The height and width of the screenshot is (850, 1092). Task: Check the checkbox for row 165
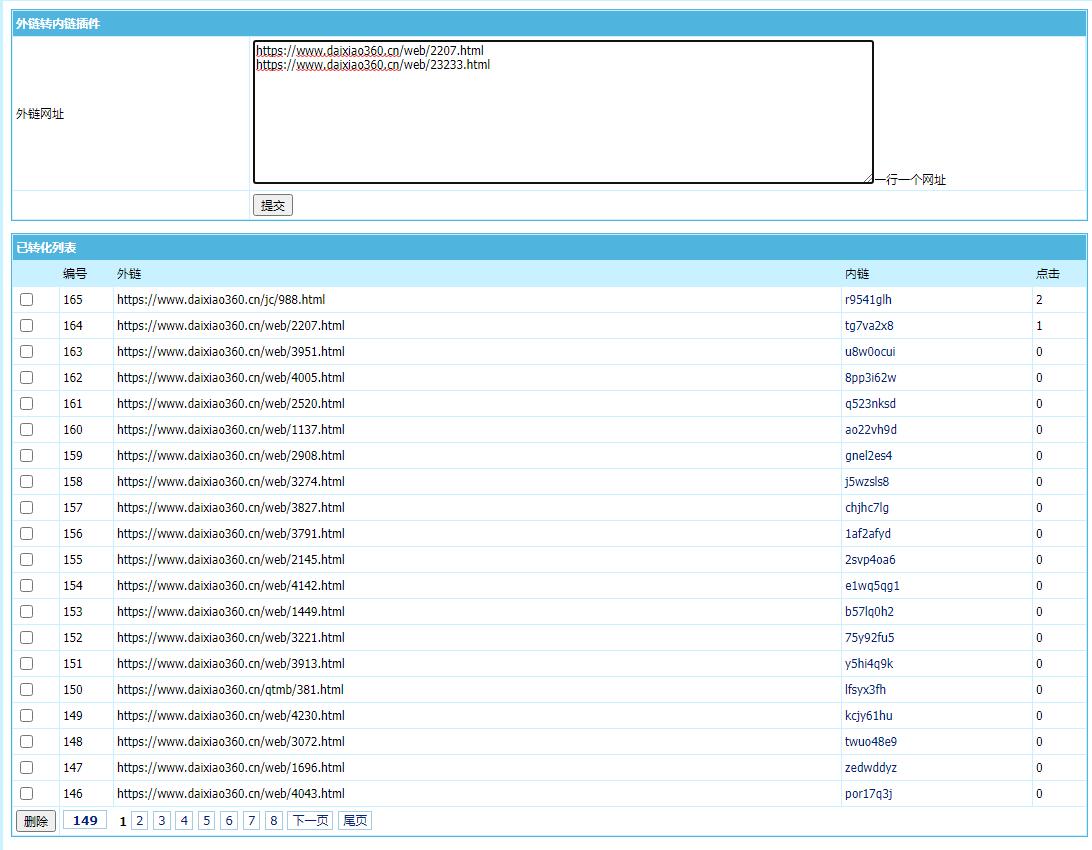click(x=27, y=299)
